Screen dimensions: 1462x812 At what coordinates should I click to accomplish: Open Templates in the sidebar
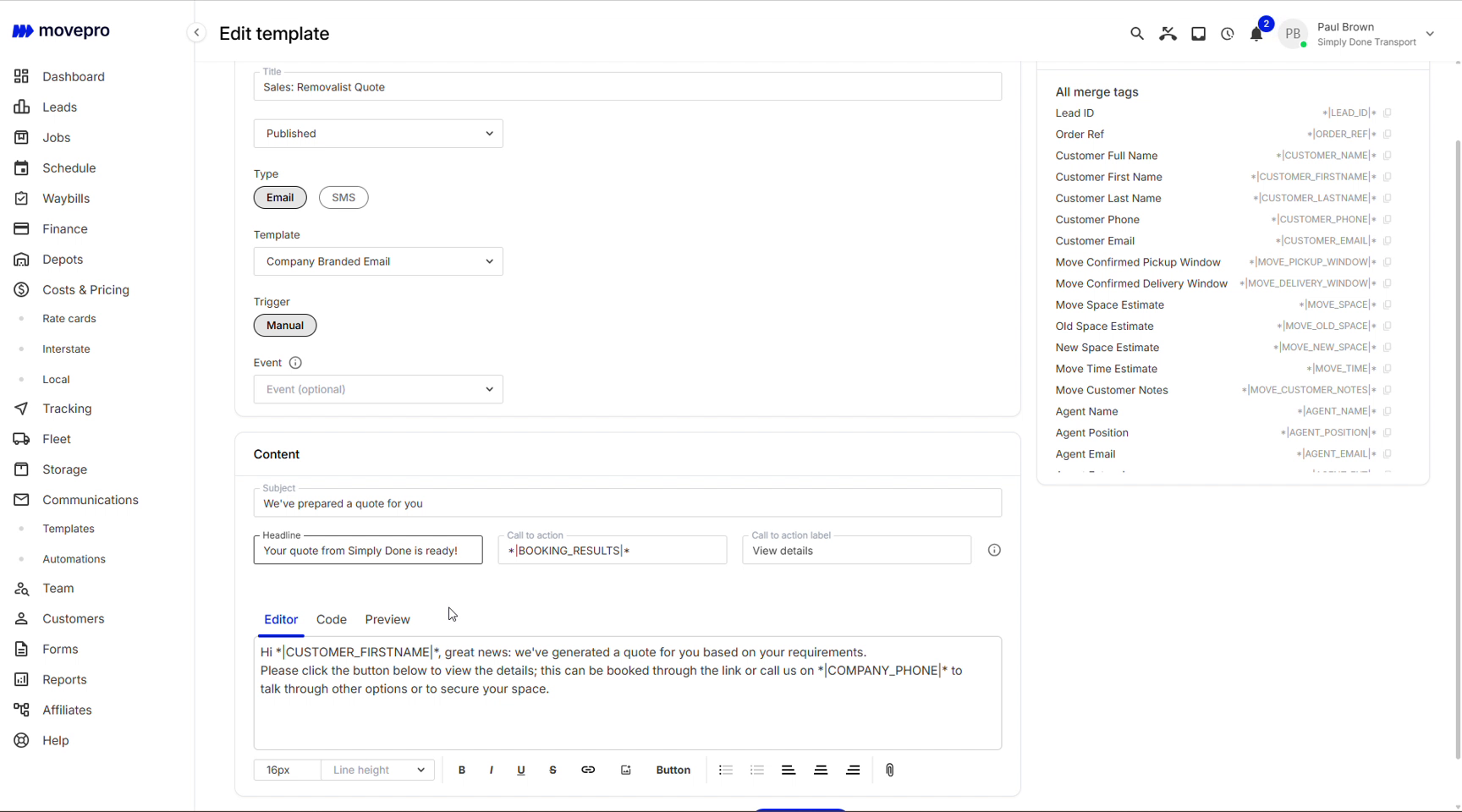pos(69,529)
